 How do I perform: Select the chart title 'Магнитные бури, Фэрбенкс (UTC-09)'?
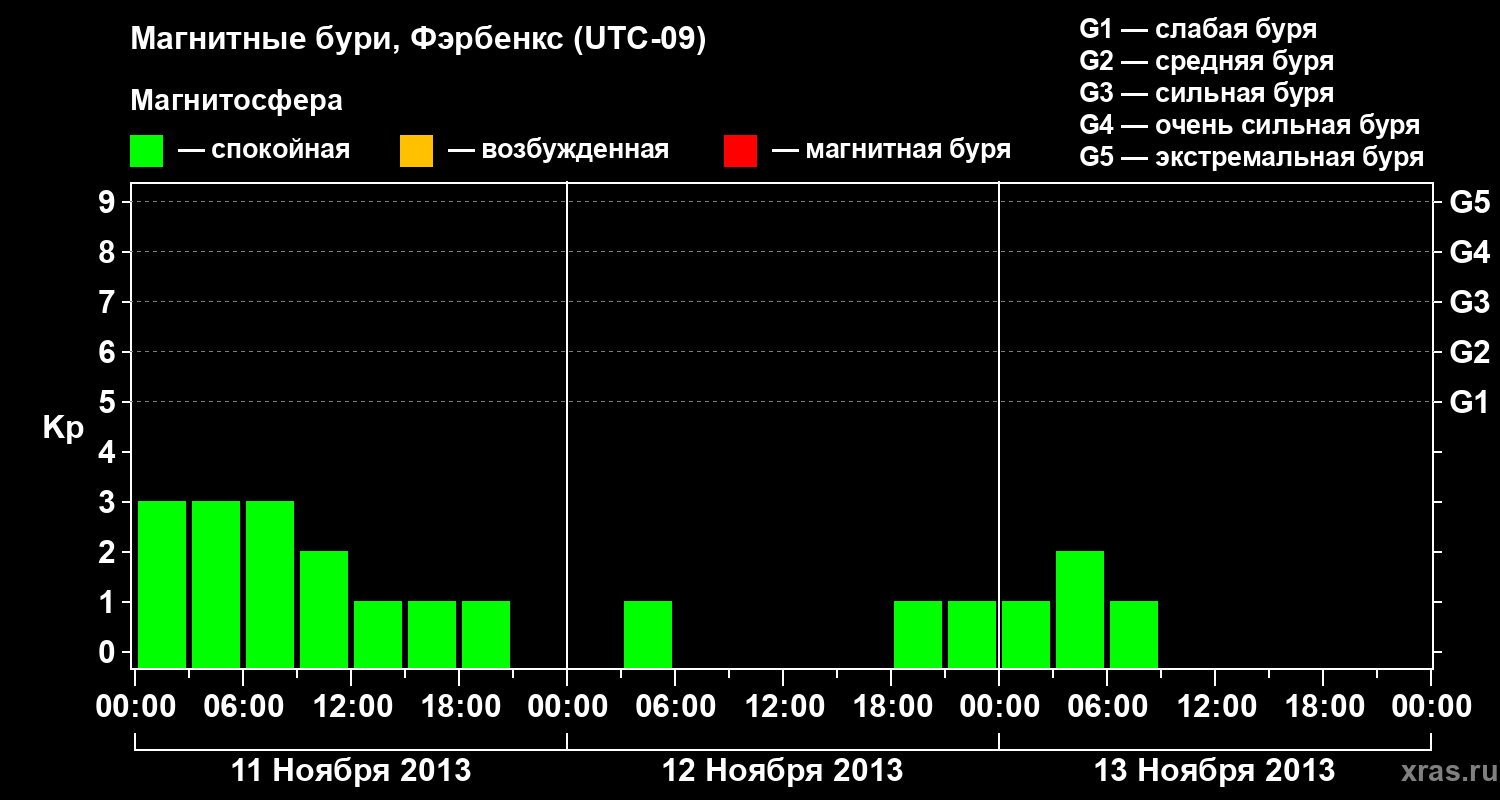[418, 40]
